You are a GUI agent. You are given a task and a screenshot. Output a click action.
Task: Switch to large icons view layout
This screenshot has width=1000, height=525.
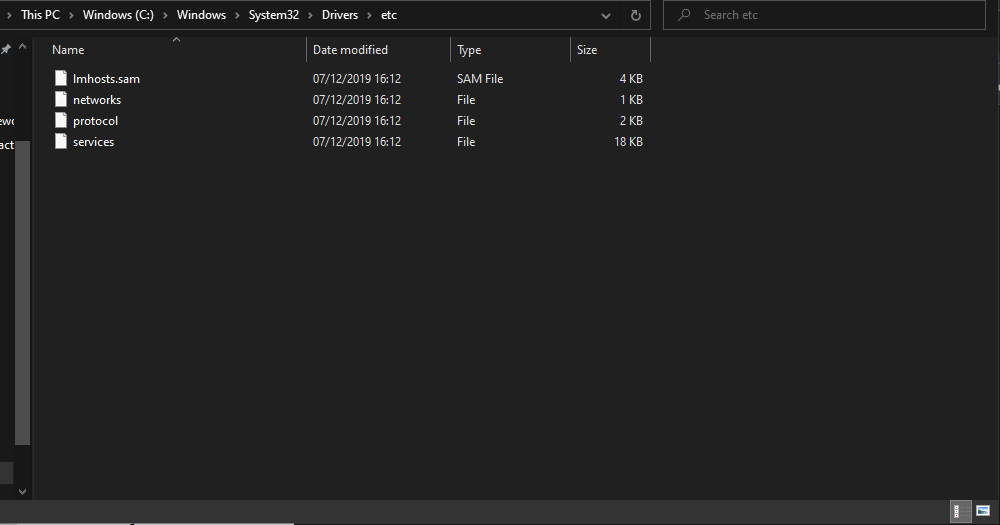[x=983, y=511]
